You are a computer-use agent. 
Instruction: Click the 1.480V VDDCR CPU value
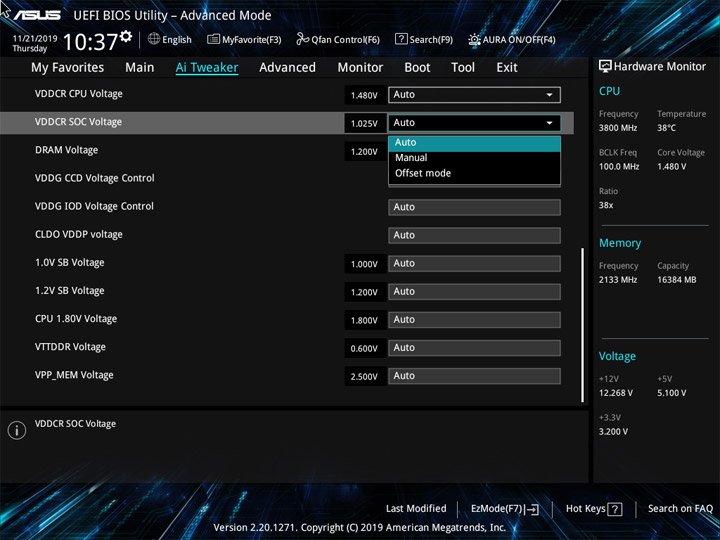tap(364, 96)
